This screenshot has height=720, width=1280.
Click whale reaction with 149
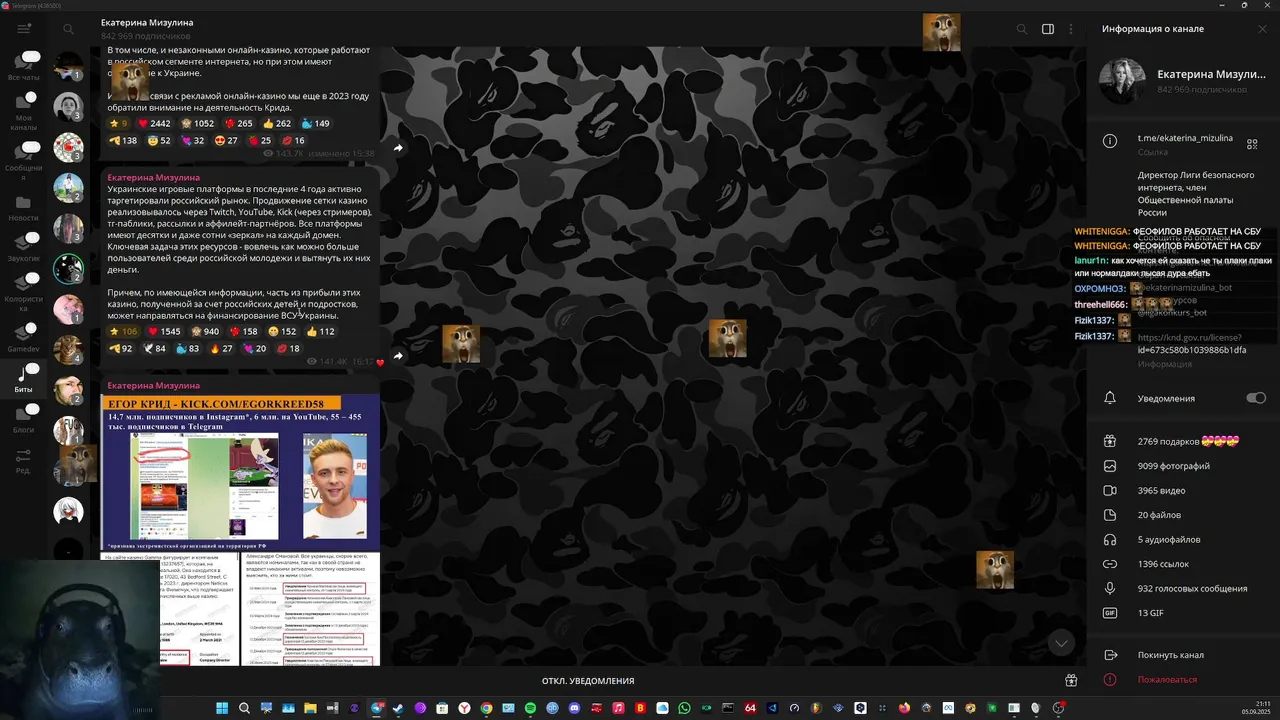[x=315, y=124]
